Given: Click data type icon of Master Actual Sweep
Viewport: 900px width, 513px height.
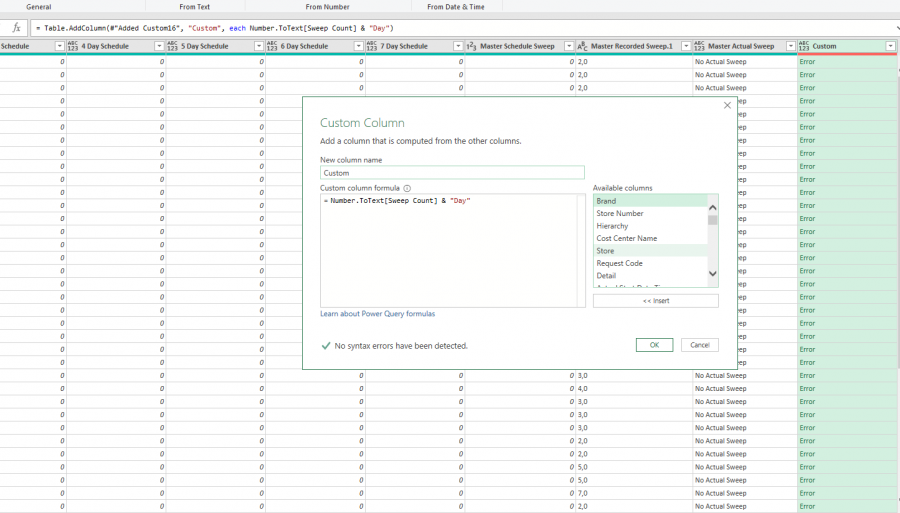Looking at the screenshot, I should tap(699, 46).
